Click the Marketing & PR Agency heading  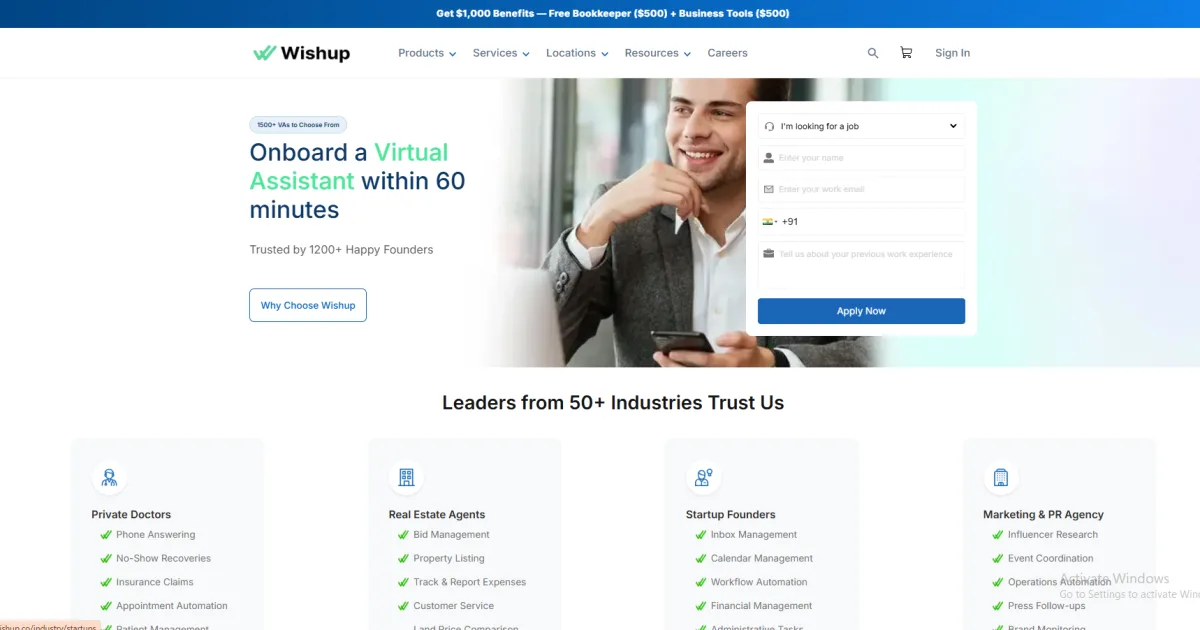(1043, 515)
